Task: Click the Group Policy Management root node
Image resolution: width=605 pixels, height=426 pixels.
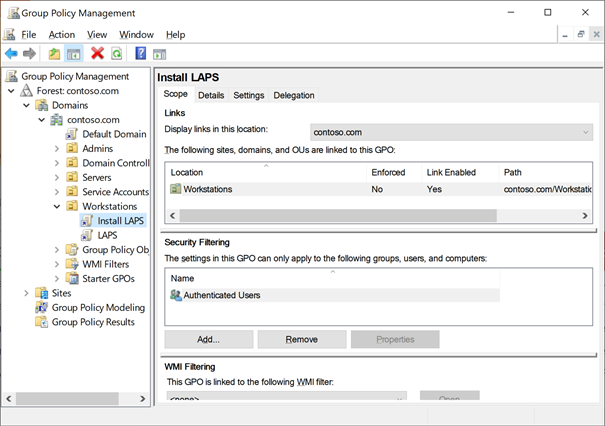Action: (x=75, y=76)
